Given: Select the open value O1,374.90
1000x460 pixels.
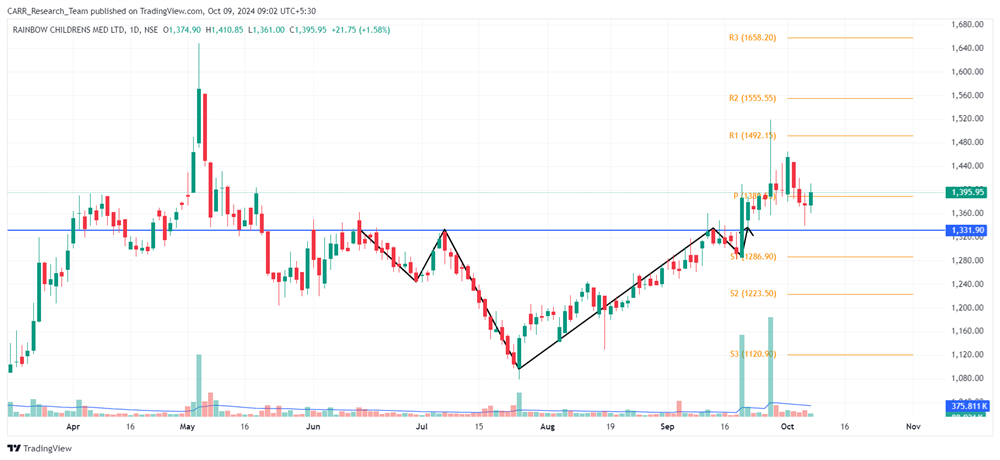Looking at the screenshot, I should (x=184, y=30).
